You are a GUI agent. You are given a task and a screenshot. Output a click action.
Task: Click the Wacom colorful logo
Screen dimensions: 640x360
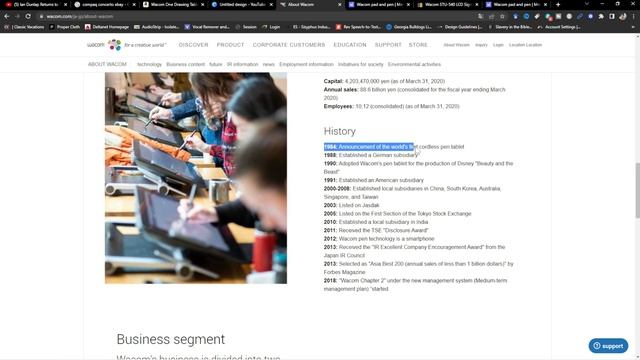[114, 45]
